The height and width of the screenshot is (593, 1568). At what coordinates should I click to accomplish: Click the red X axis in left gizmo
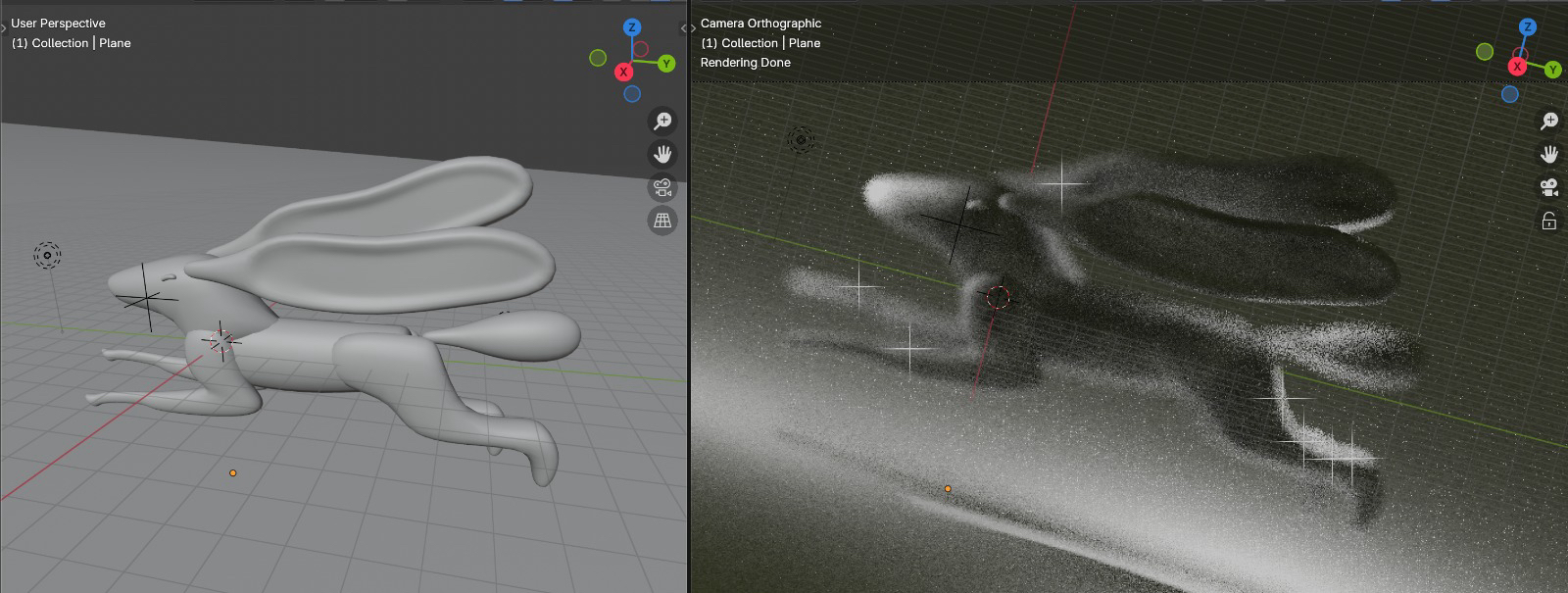click(x=623, y=73)
